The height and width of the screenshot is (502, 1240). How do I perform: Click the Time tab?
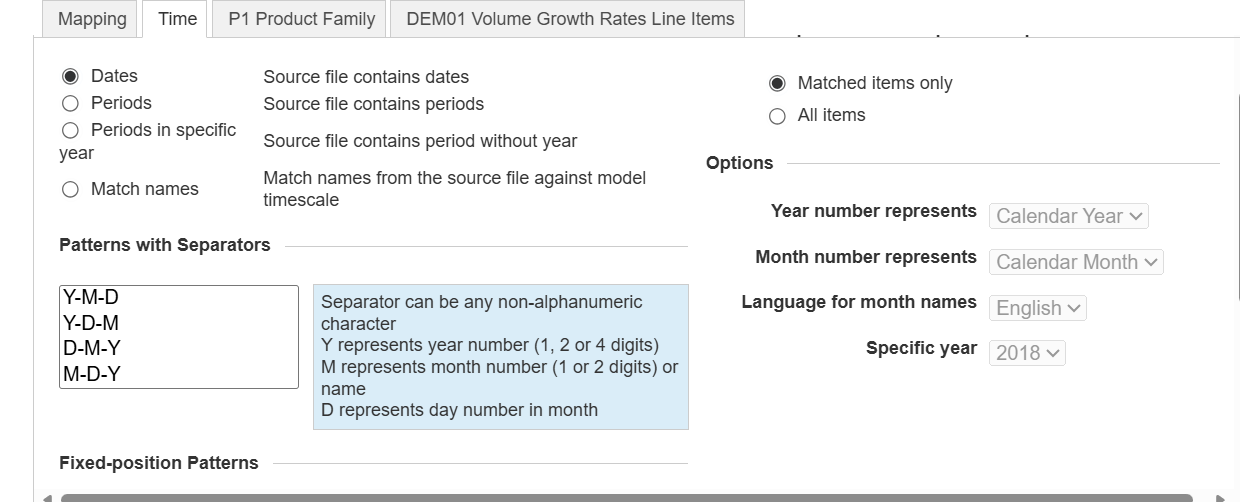[177, 19]
